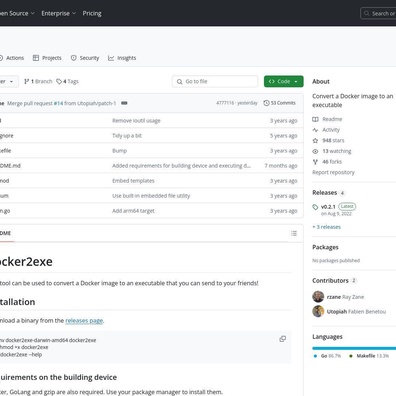Open the rzane Ray Zane profile name
The image size is (396, 396).
[x=345, y=297]
